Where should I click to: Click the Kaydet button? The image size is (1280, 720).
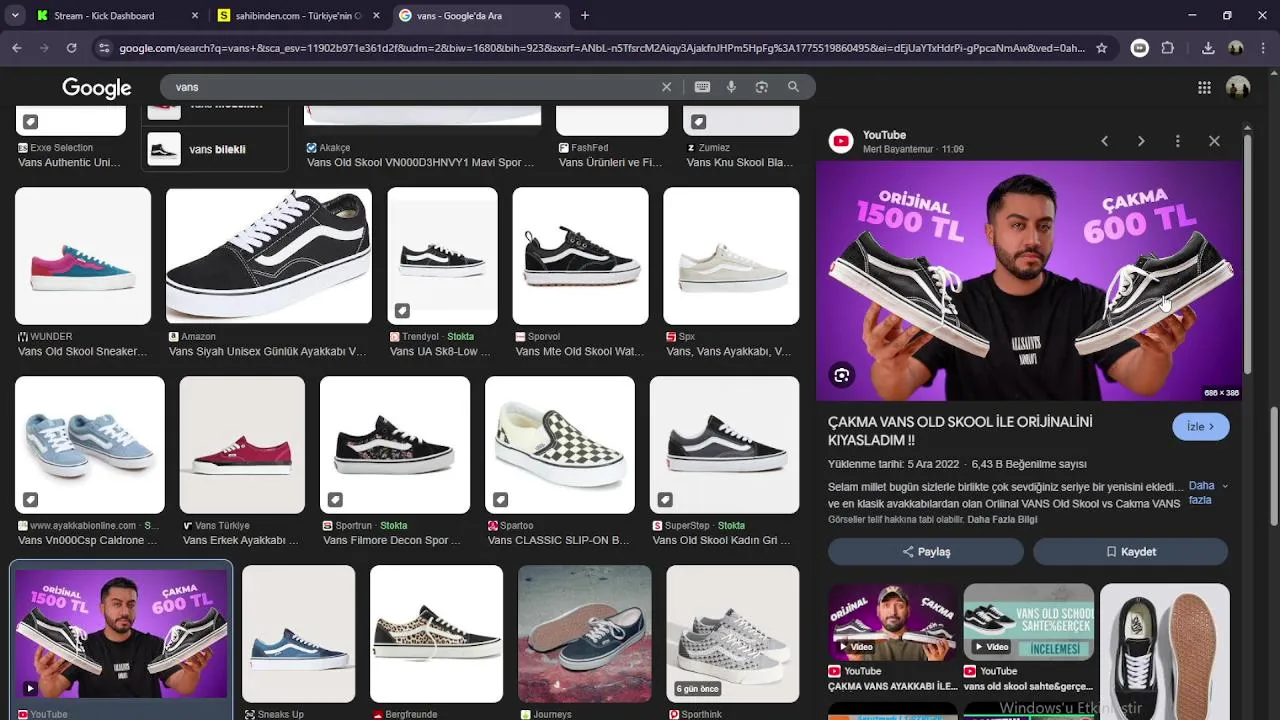[x=1130, y=552]
